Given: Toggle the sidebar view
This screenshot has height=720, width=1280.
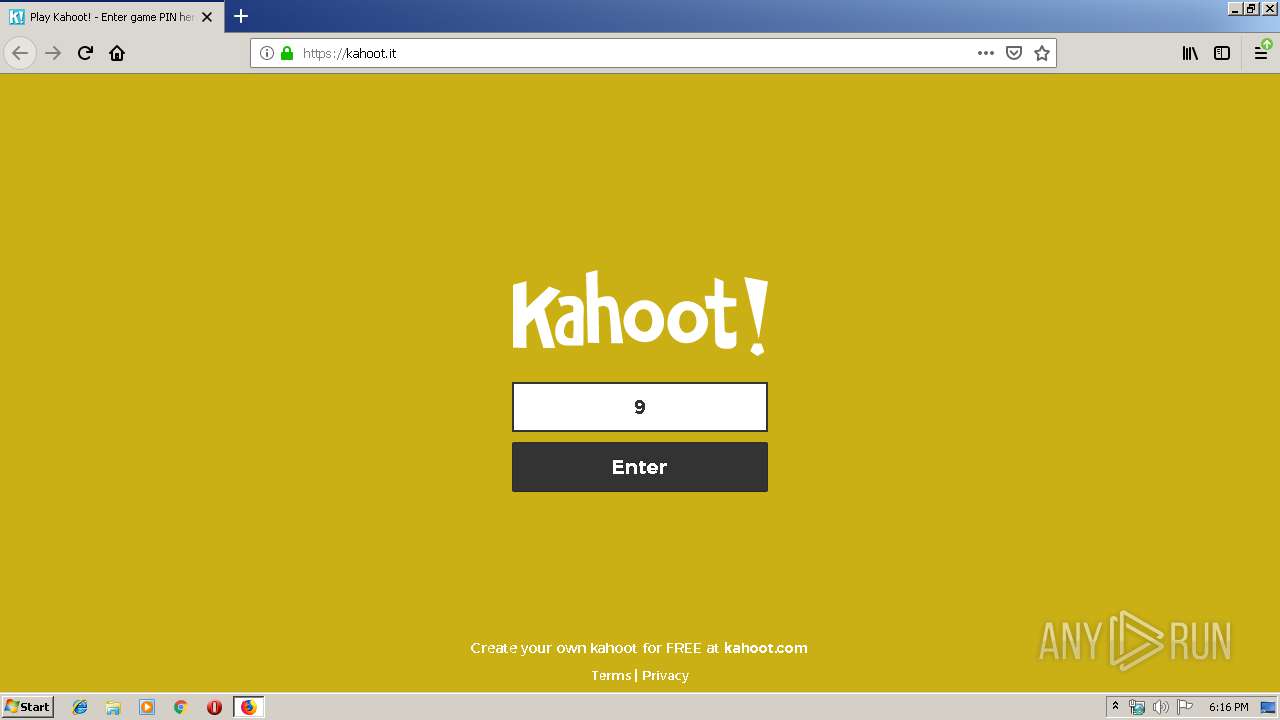Looking at the screenshot, I should point(1222,53).
